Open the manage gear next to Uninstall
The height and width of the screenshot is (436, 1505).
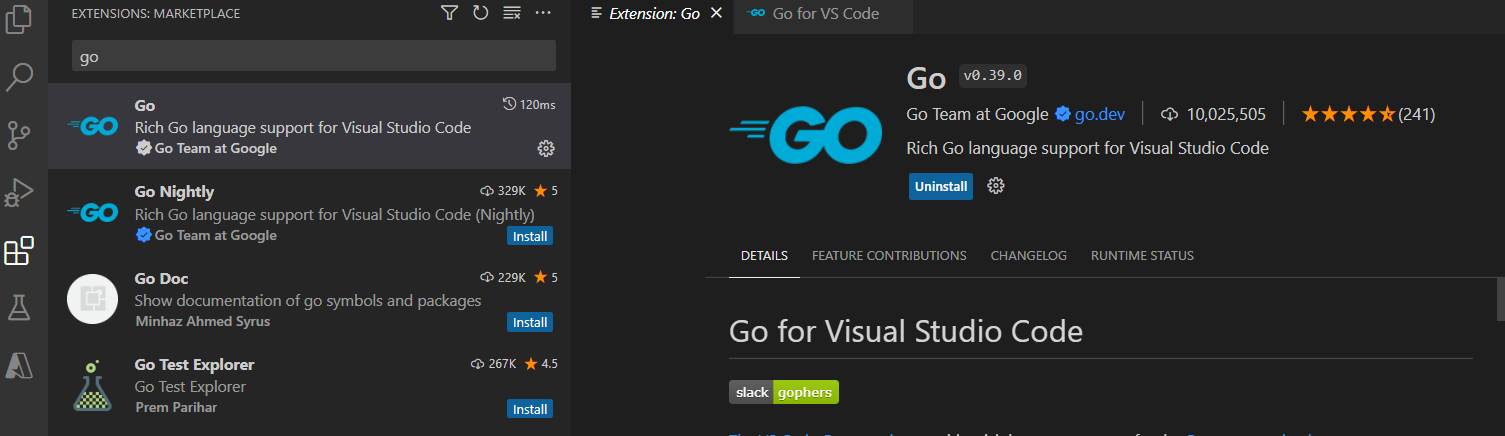[995, 186]
